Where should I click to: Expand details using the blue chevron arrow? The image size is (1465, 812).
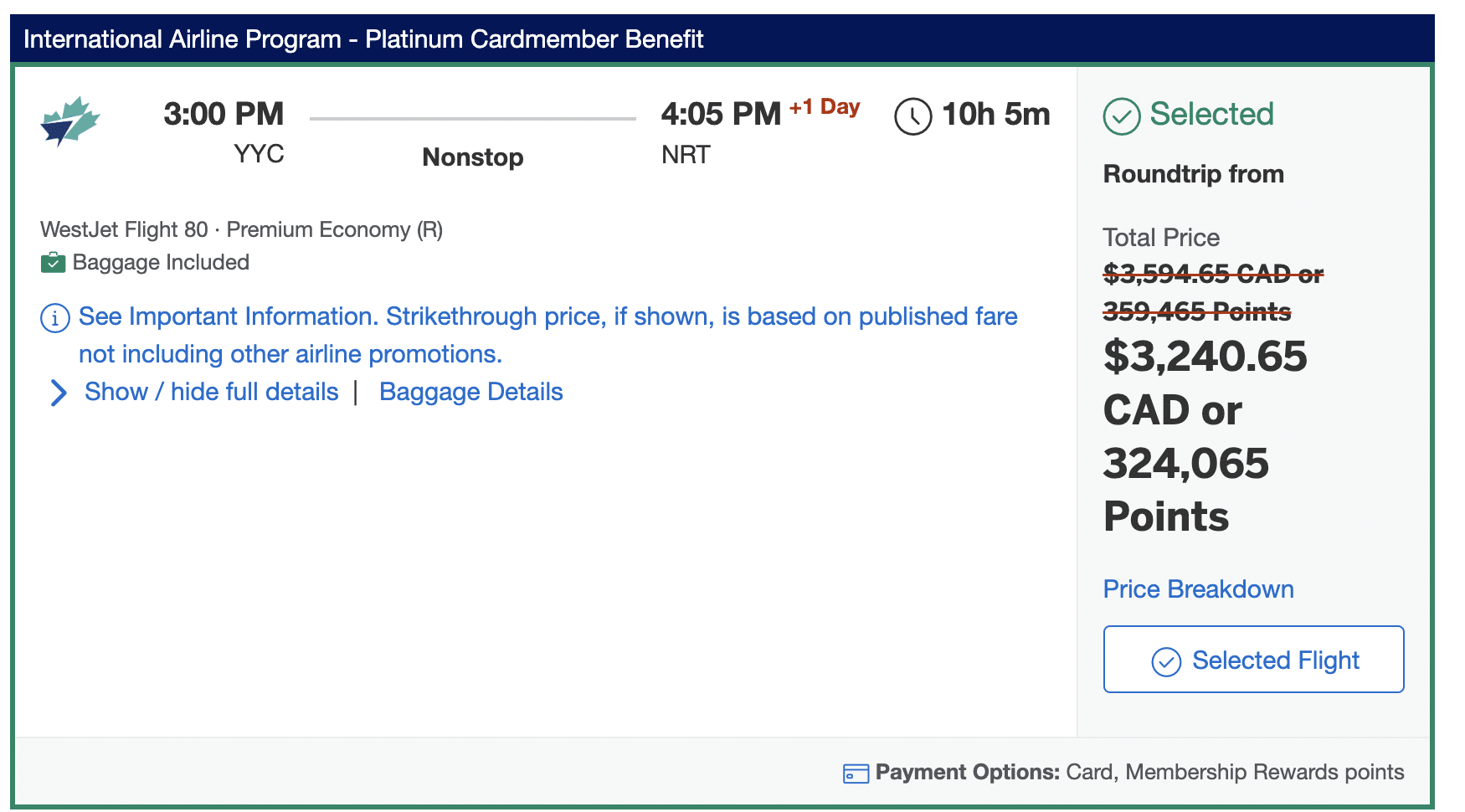click(58, 393)
